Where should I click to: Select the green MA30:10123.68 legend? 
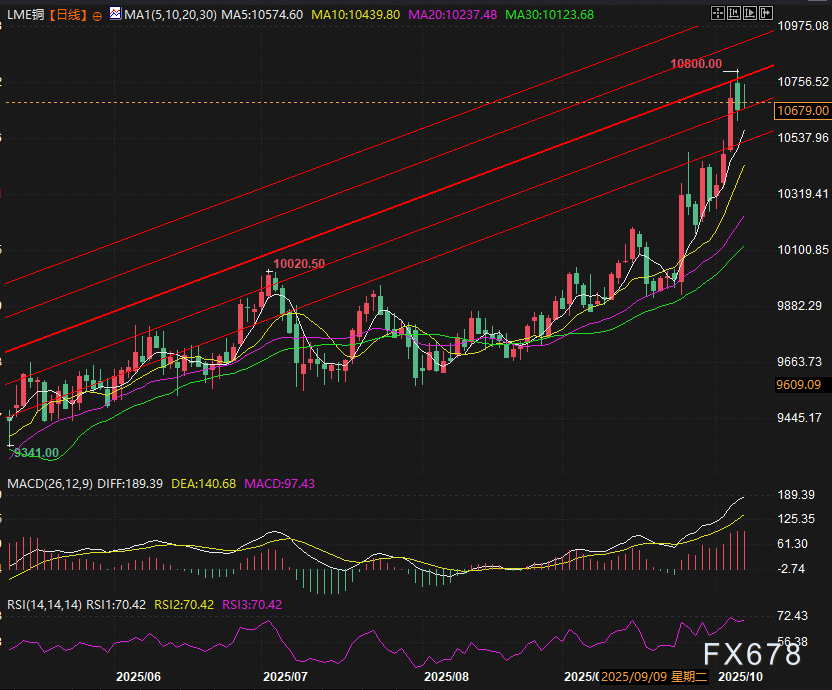click(550, 16)
